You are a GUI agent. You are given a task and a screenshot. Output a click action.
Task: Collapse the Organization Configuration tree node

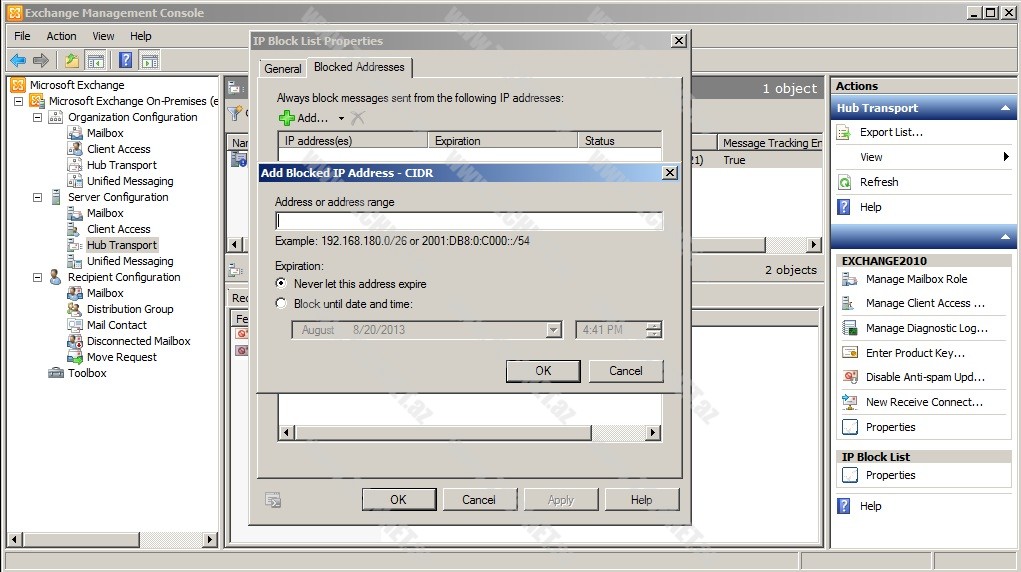click(x=38, y=117)
